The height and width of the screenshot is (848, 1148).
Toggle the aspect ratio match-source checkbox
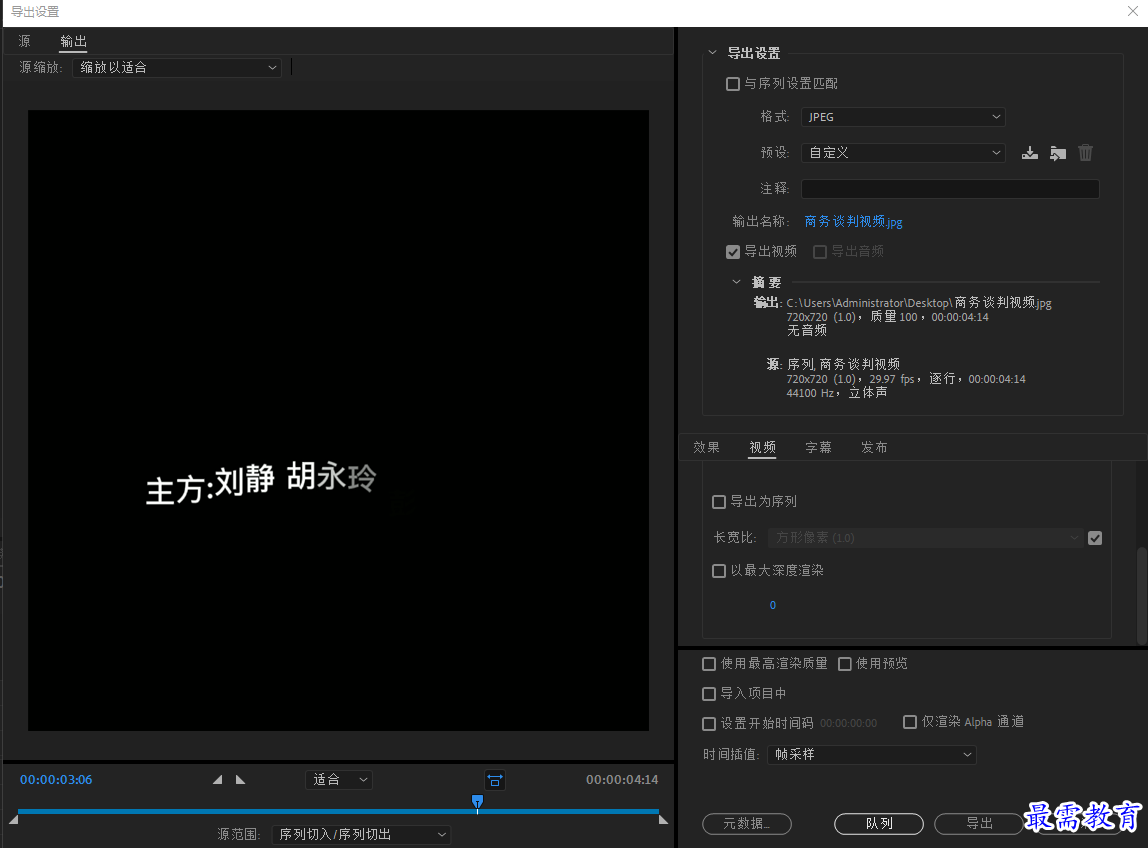[x=1095, y=538]
